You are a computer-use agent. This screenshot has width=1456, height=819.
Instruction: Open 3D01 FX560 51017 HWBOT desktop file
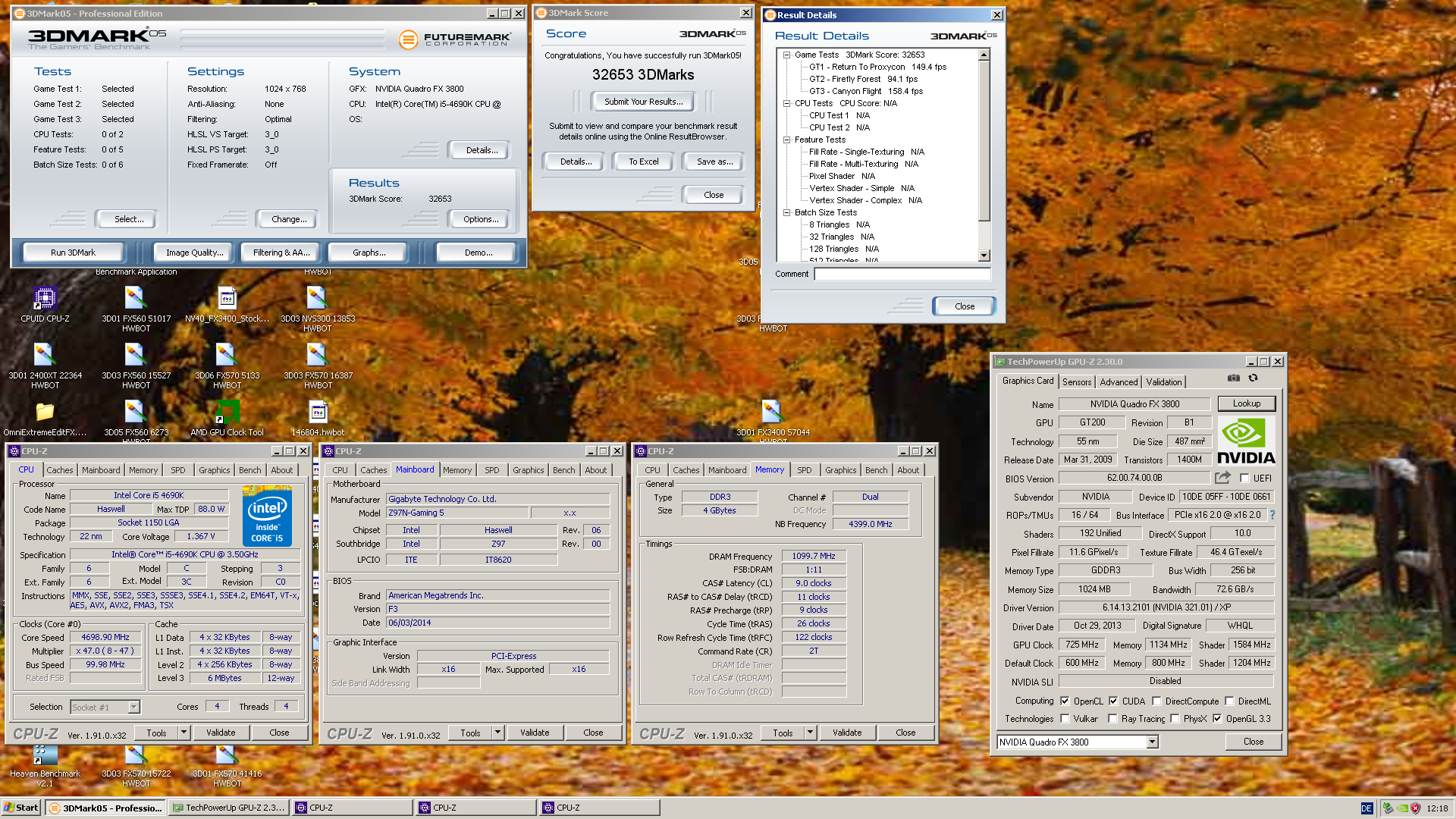(x=136, y=309)
